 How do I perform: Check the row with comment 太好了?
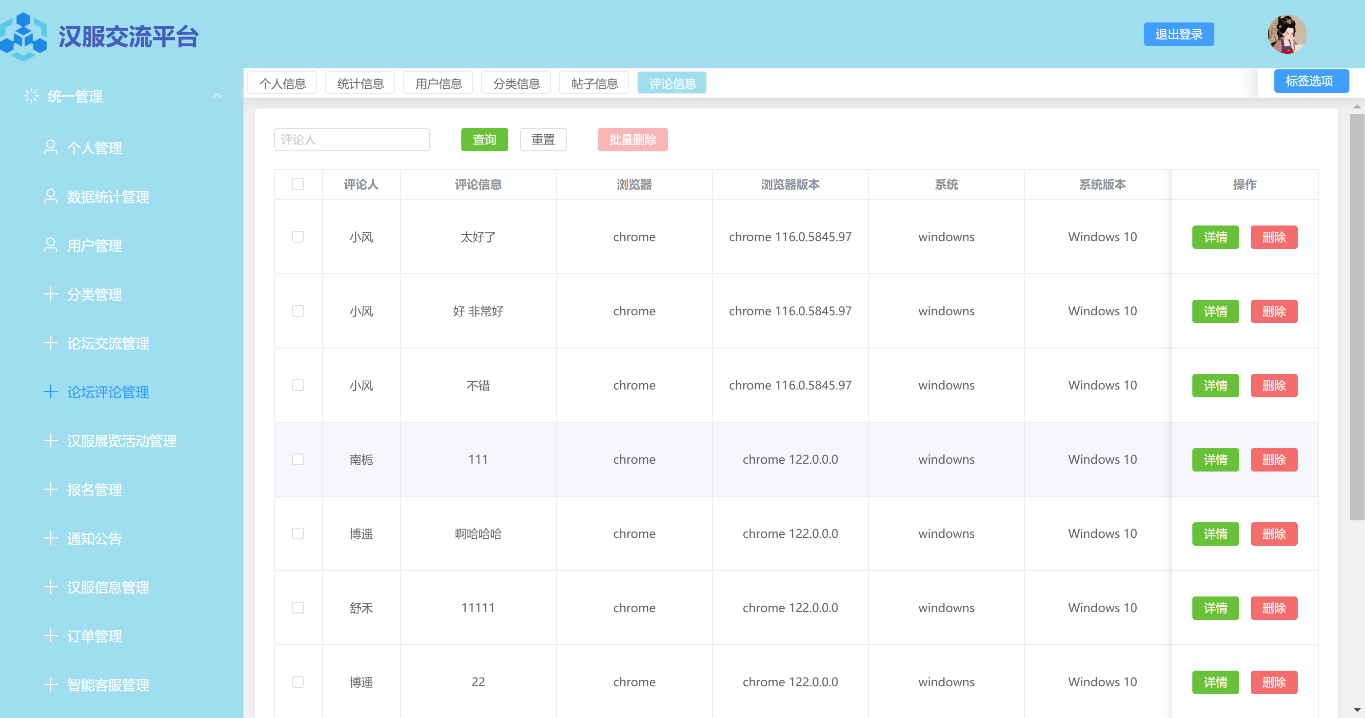(298, 237)
